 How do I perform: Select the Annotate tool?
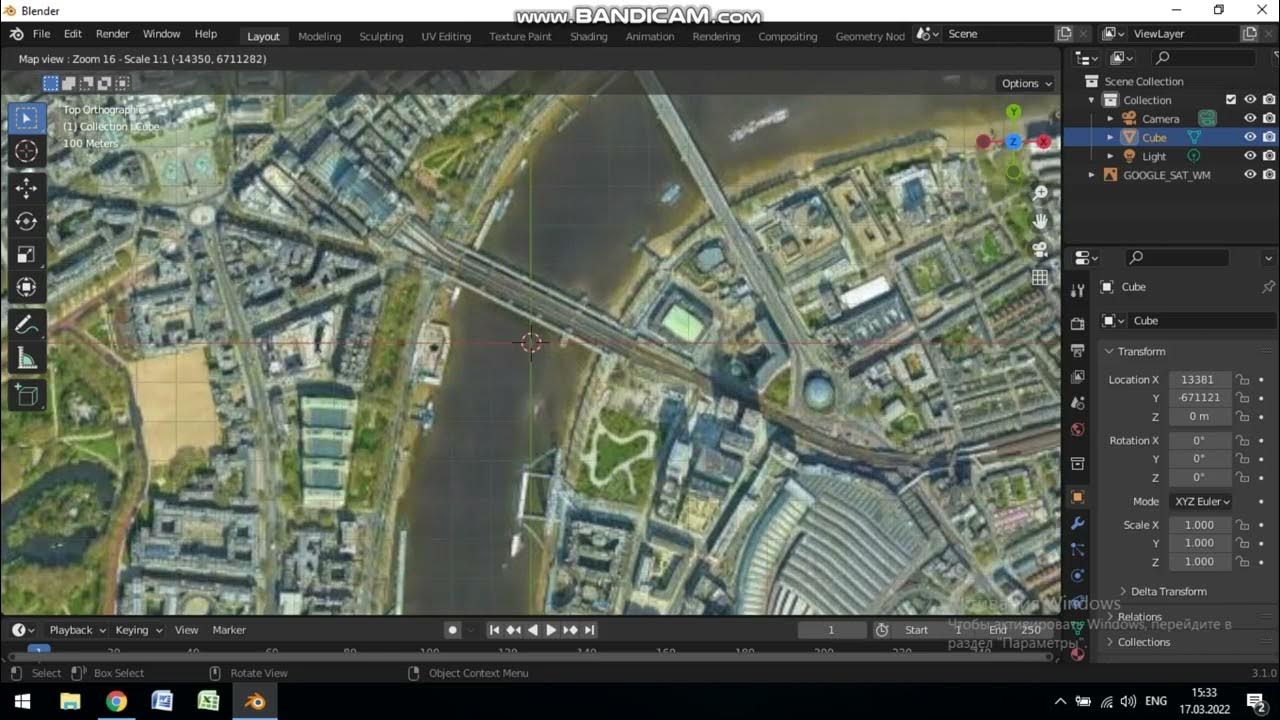26,325
